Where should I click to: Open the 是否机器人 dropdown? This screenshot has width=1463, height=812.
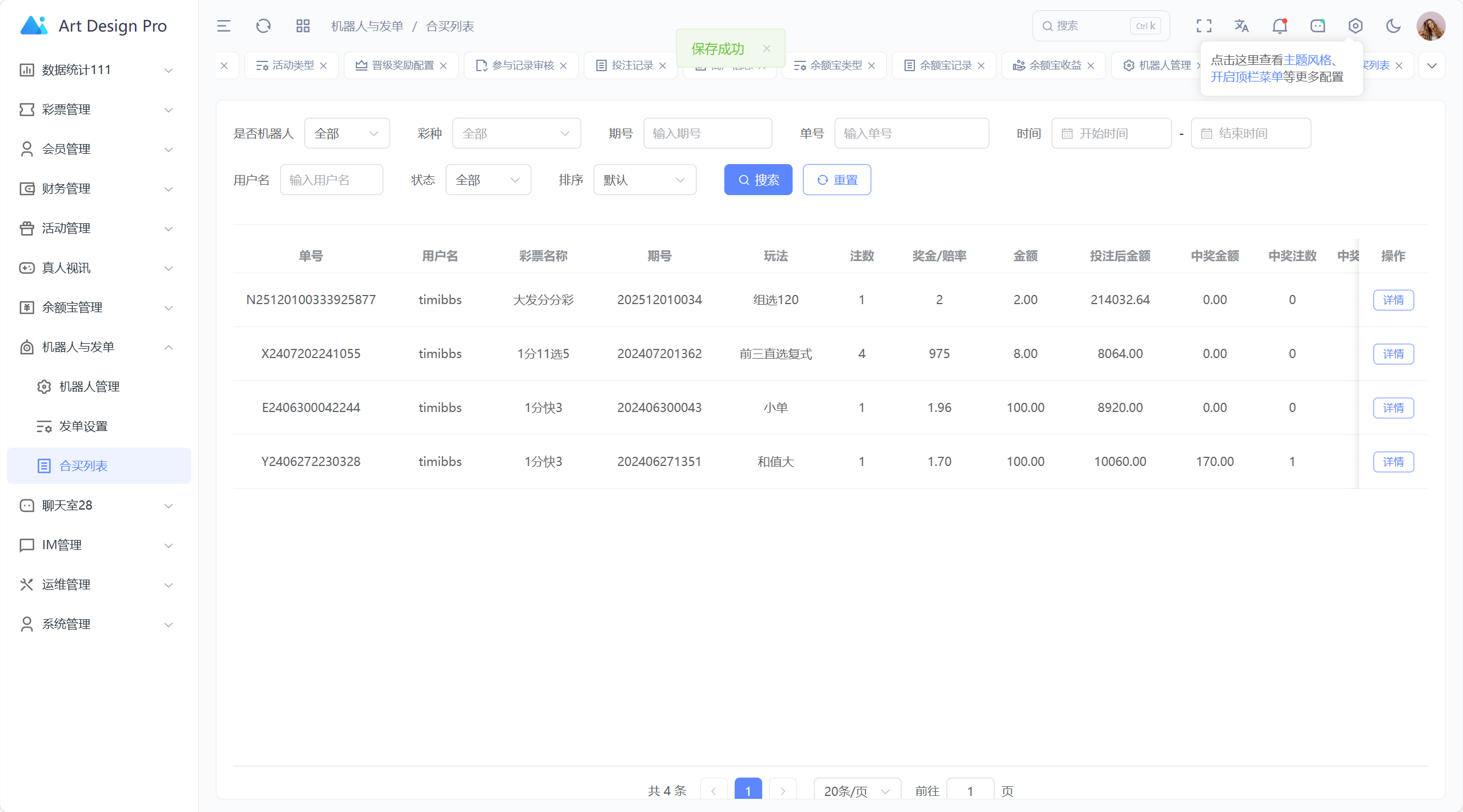click(347, 133)
